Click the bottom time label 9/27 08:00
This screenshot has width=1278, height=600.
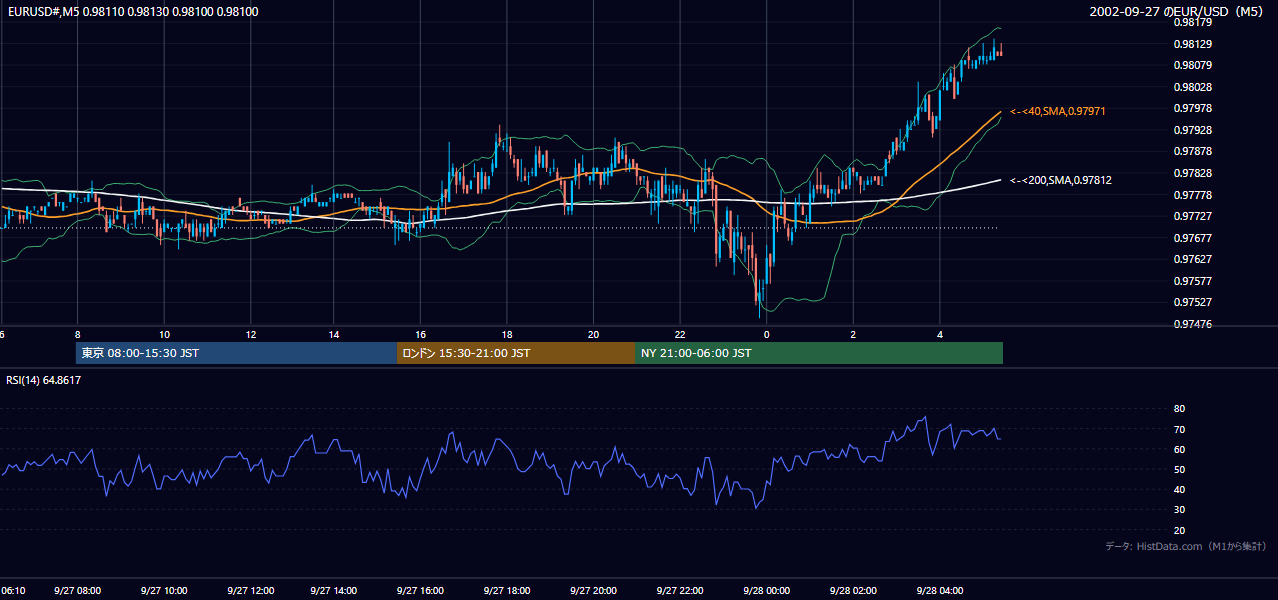(77, 591)
